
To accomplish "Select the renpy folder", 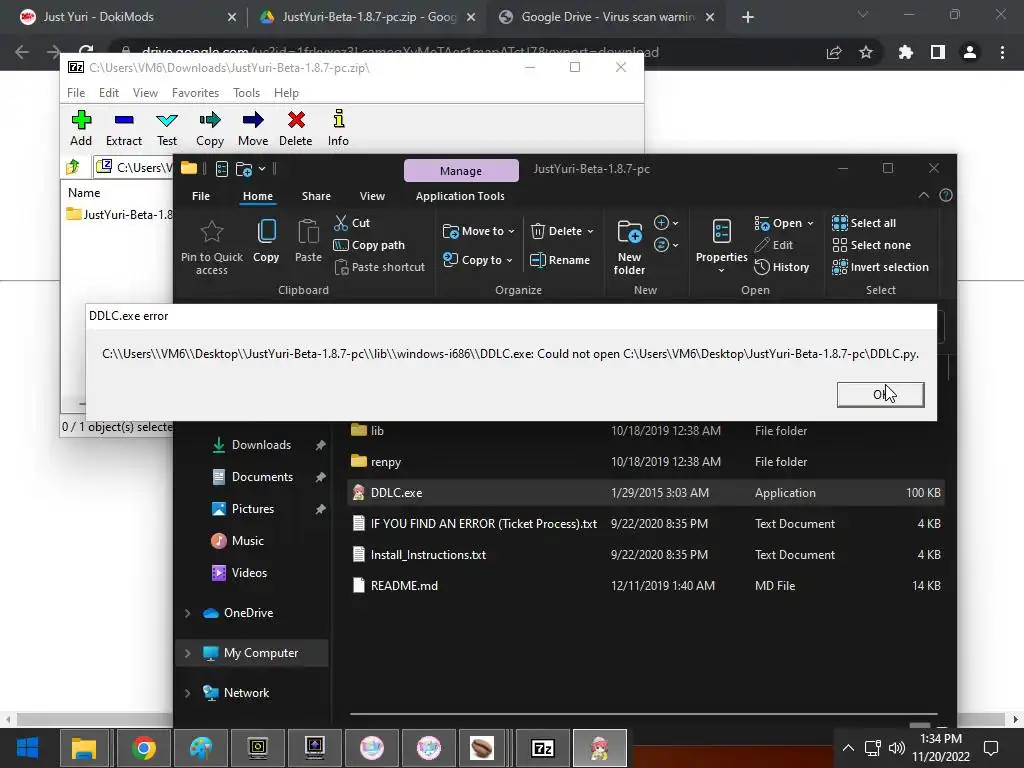I will tap(645, 462).
